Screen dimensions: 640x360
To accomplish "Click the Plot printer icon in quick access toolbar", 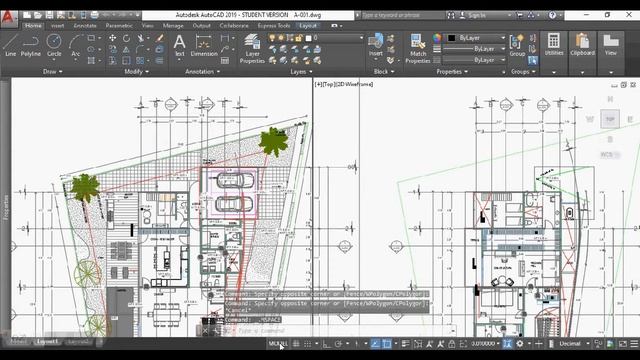I will 94,15.
